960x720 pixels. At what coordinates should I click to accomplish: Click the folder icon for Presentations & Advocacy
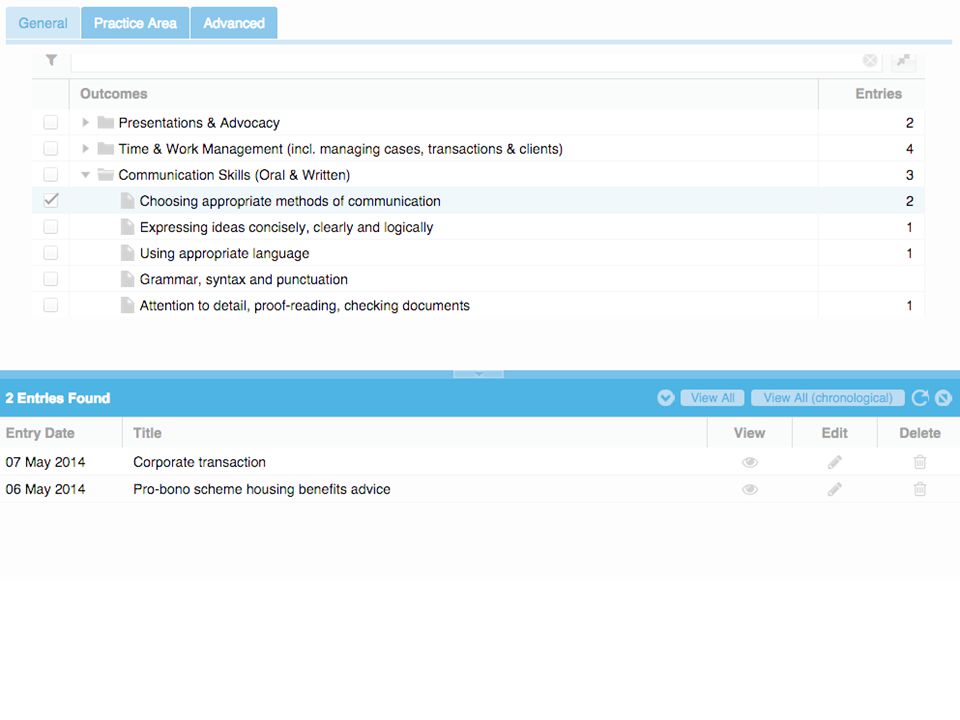coord(106,122)
